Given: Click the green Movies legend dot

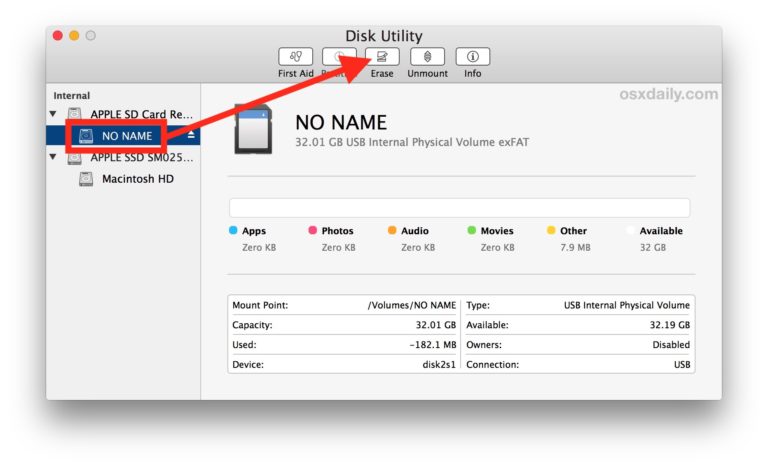Looking at the screenshot, I should [472, 230].
